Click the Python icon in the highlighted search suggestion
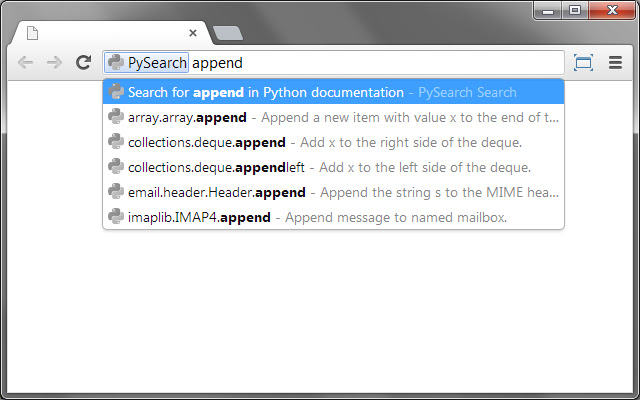The image size is (640, 400). pyautogui.click(x=116, y=92)
